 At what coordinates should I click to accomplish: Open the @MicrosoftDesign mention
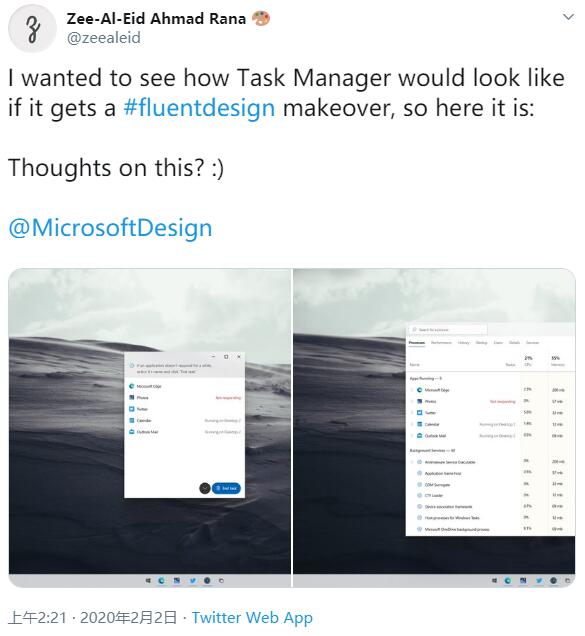[x=110, y=228]
